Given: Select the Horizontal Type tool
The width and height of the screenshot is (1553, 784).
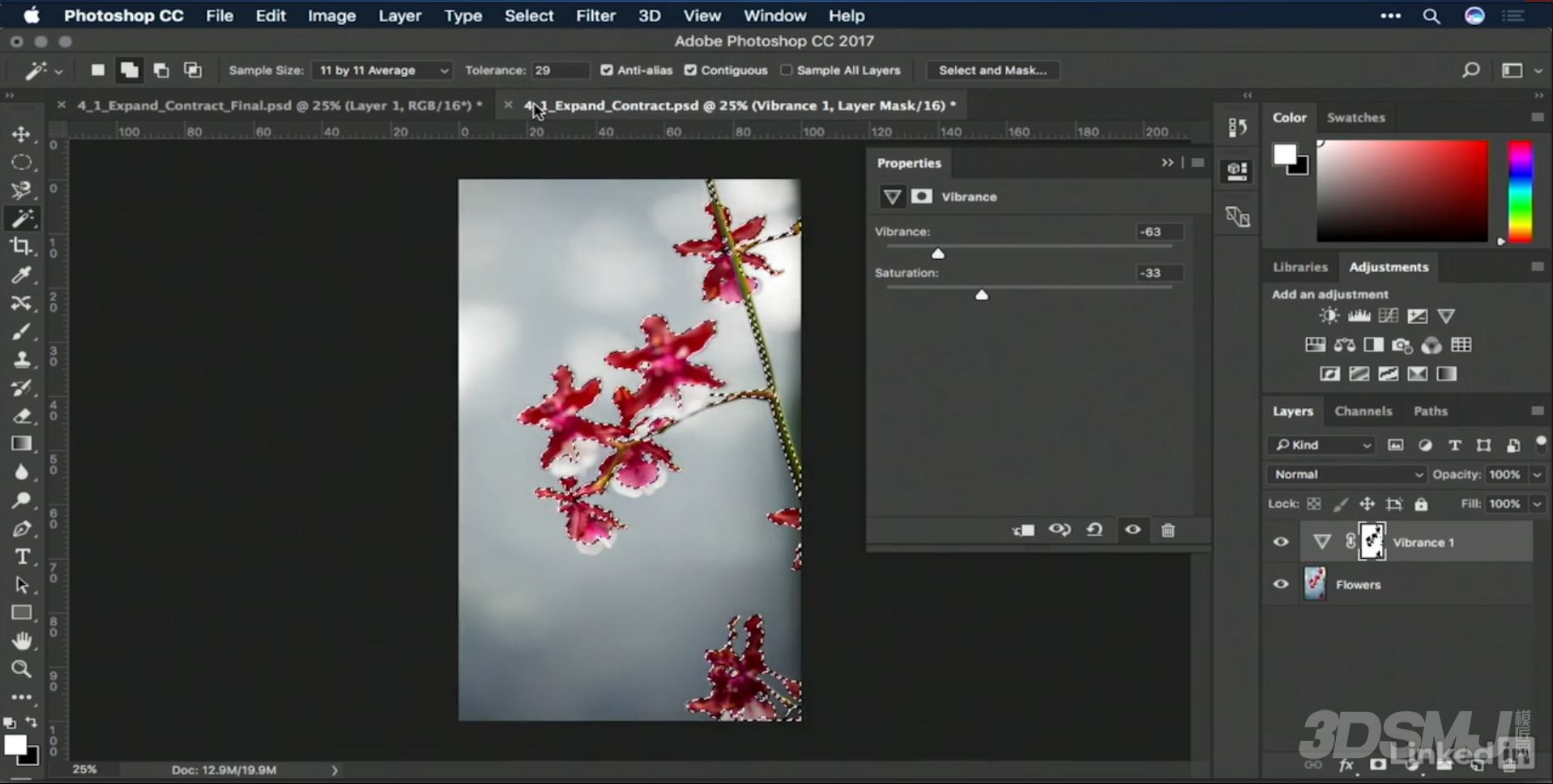Looking at the screenshot, I should tap(22, 557).
